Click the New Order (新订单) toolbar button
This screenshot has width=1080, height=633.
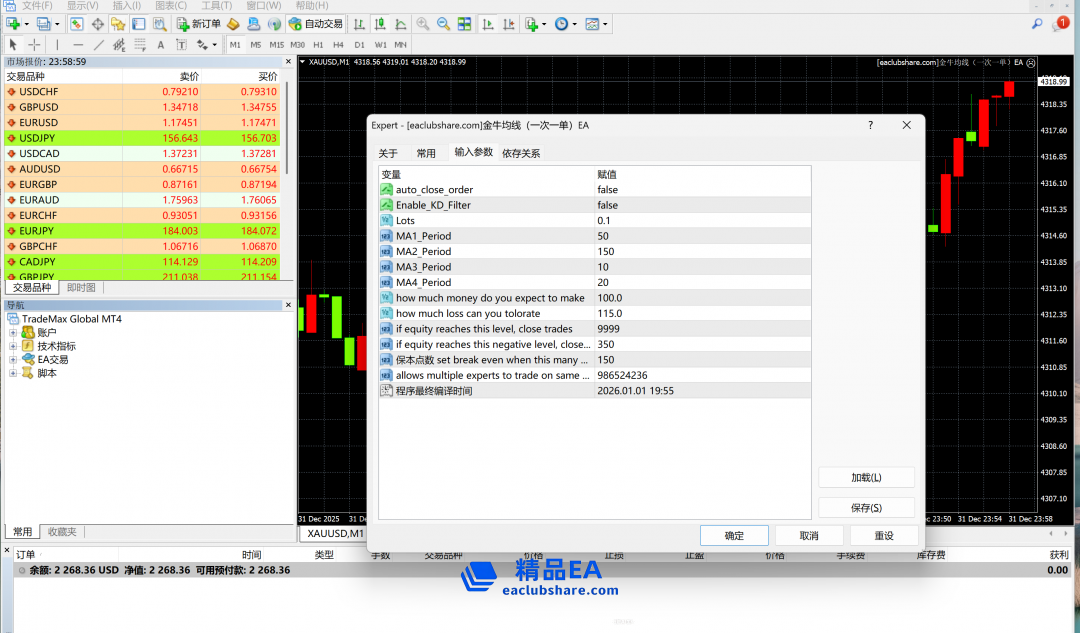[x=198, y=23]
